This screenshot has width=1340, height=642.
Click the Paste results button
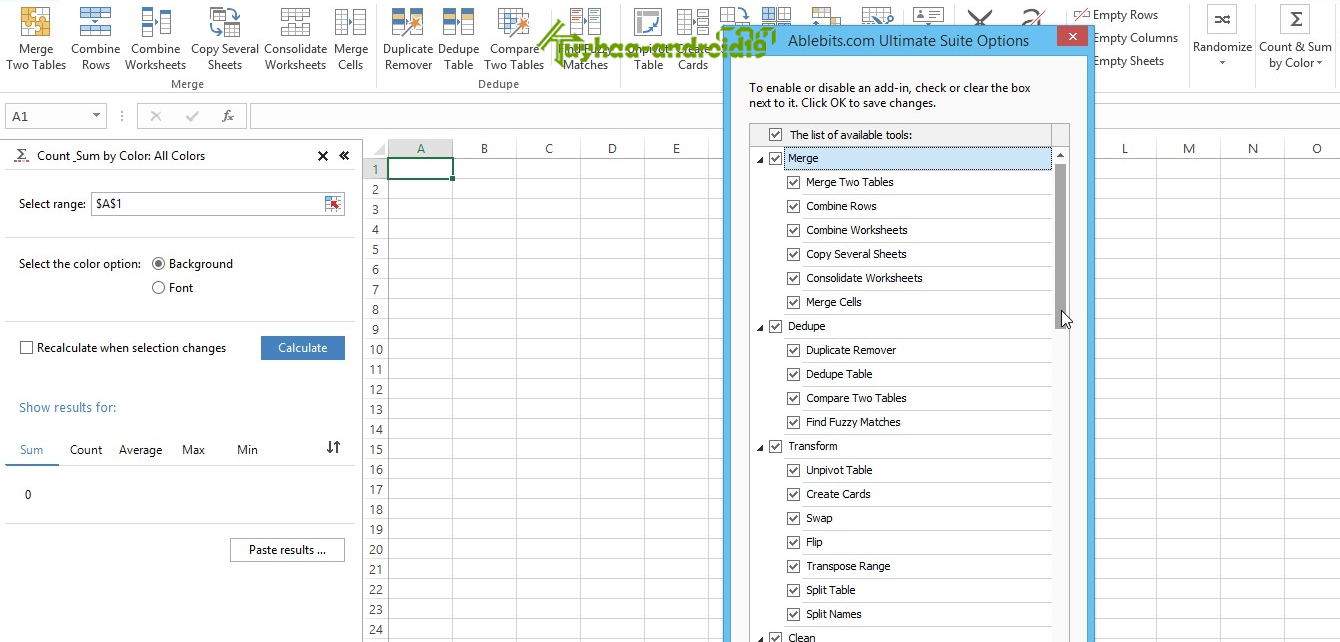(287, 550)
